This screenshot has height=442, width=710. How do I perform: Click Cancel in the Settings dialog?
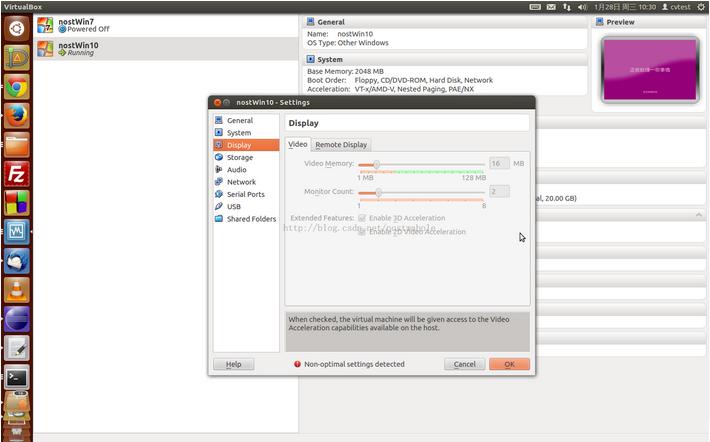[465, 364]
